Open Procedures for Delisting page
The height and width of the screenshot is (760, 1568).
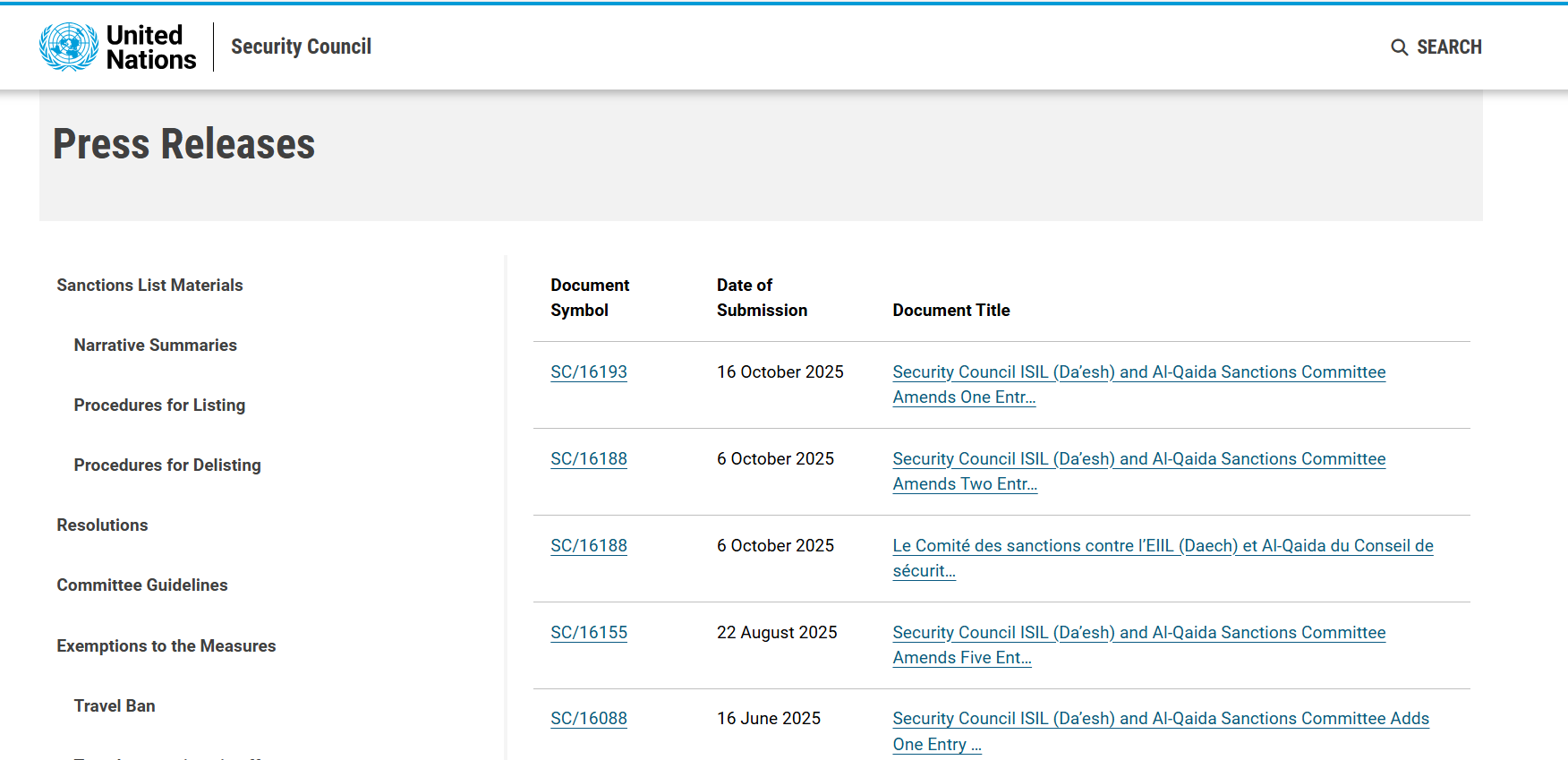[x=167, y=465]
